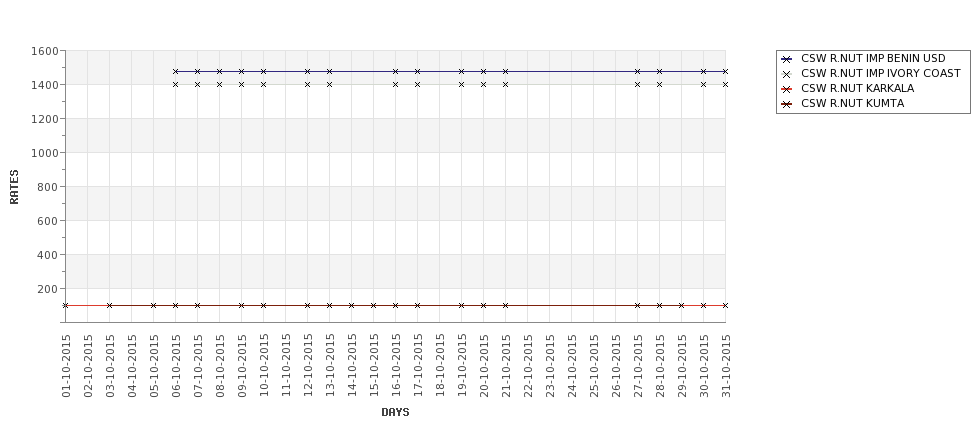
Task: Select the bottom-line data point on 05-10-2015
Action: 154,305
